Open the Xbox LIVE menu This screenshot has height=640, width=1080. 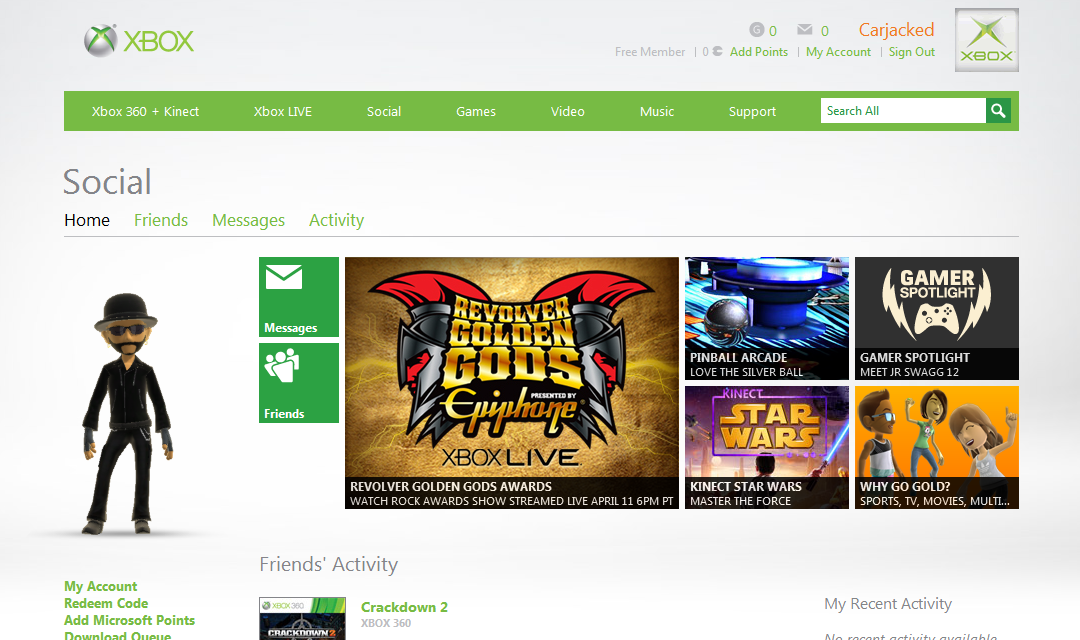282,112
